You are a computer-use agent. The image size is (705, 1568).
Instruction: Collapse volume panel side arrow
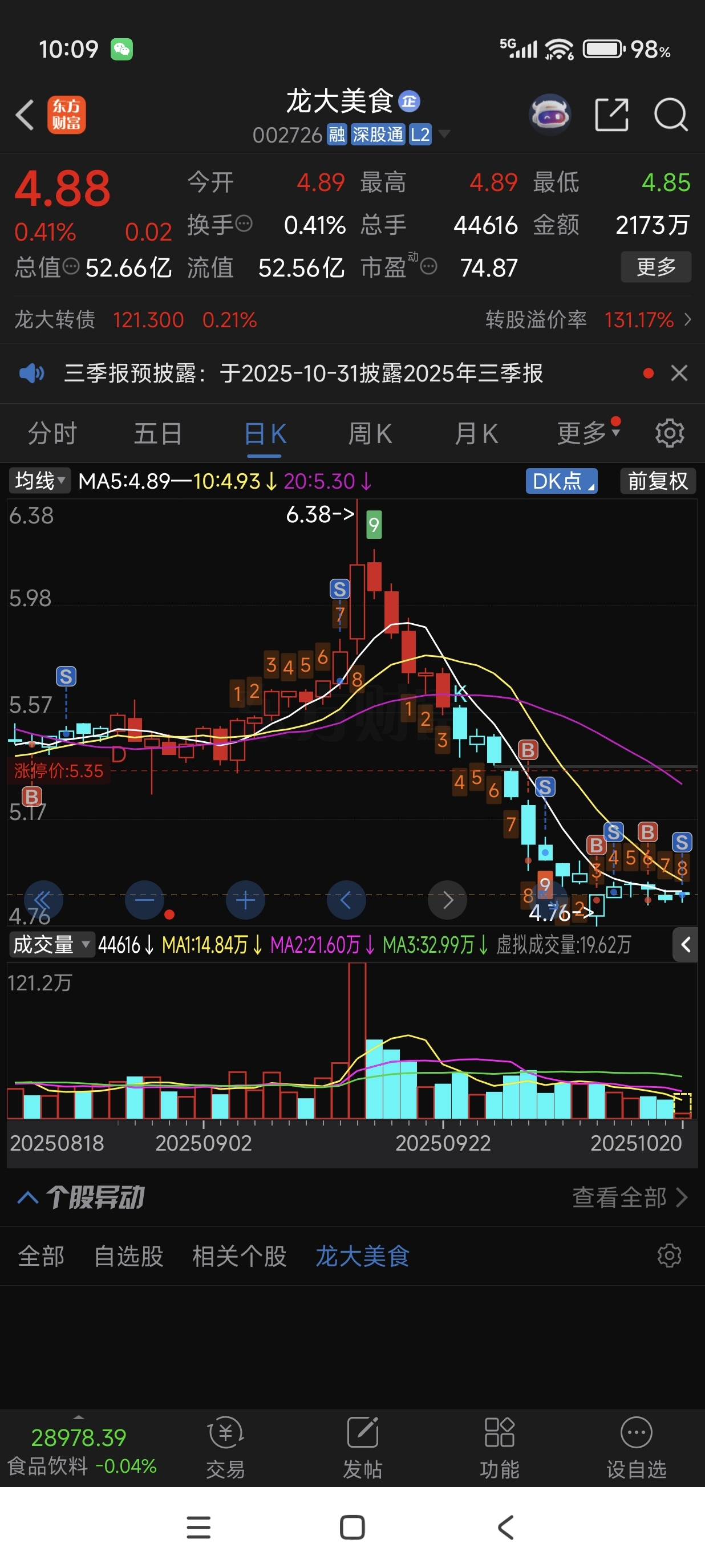(685, 945)
